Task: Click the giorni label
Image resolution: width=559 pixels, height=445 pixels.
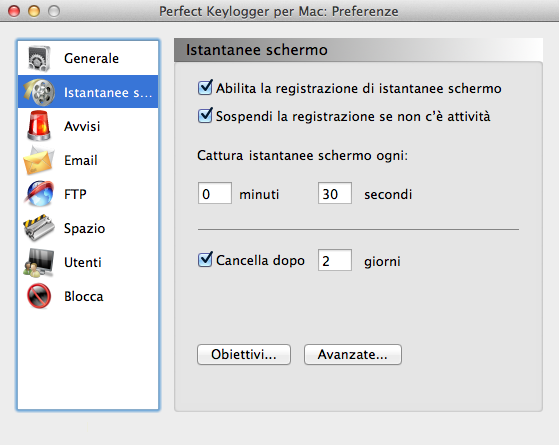Action: pyautogui.click(x=382, y=262)
